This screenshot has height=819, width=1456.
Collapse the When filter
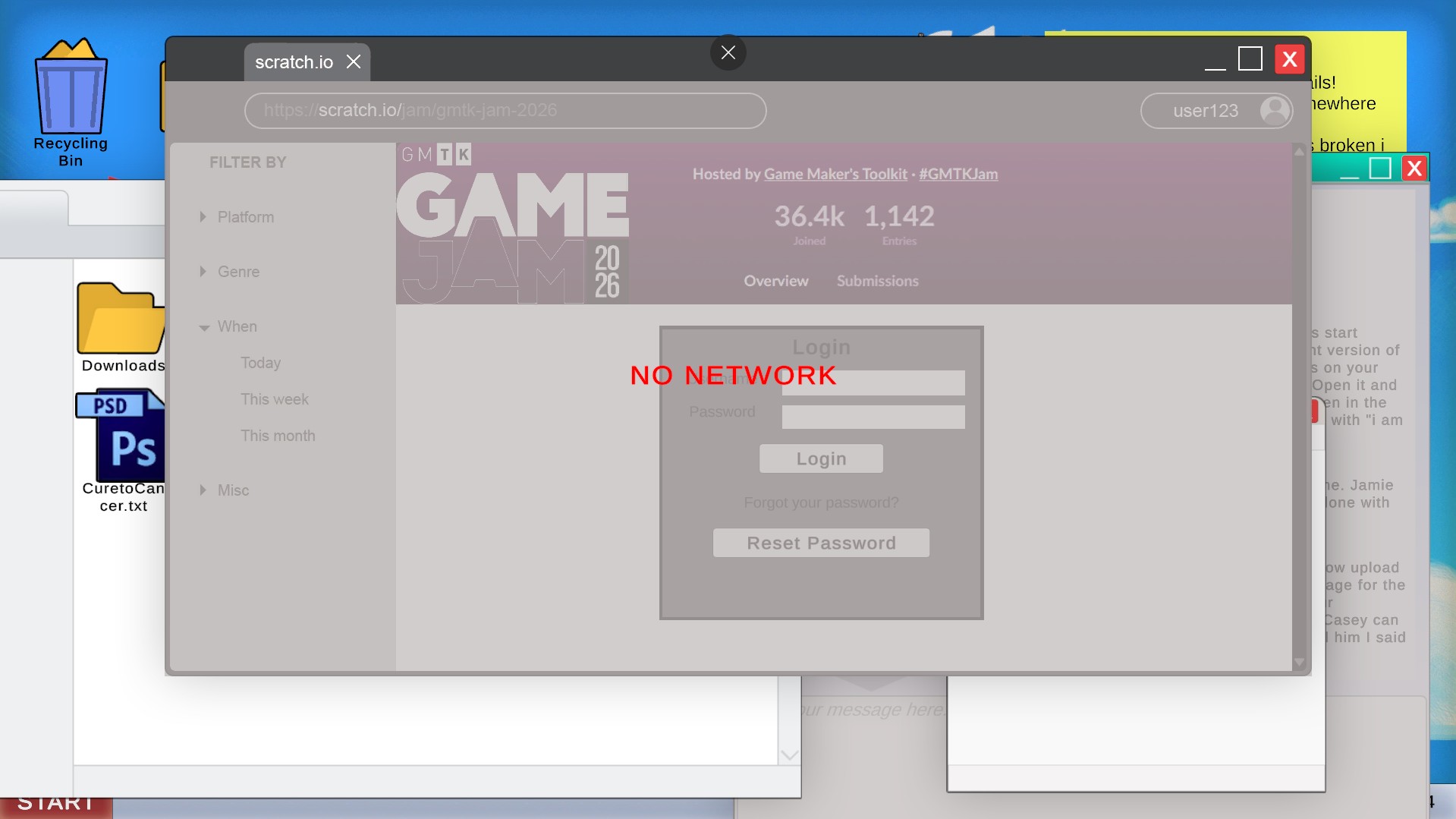coord(228,326)
